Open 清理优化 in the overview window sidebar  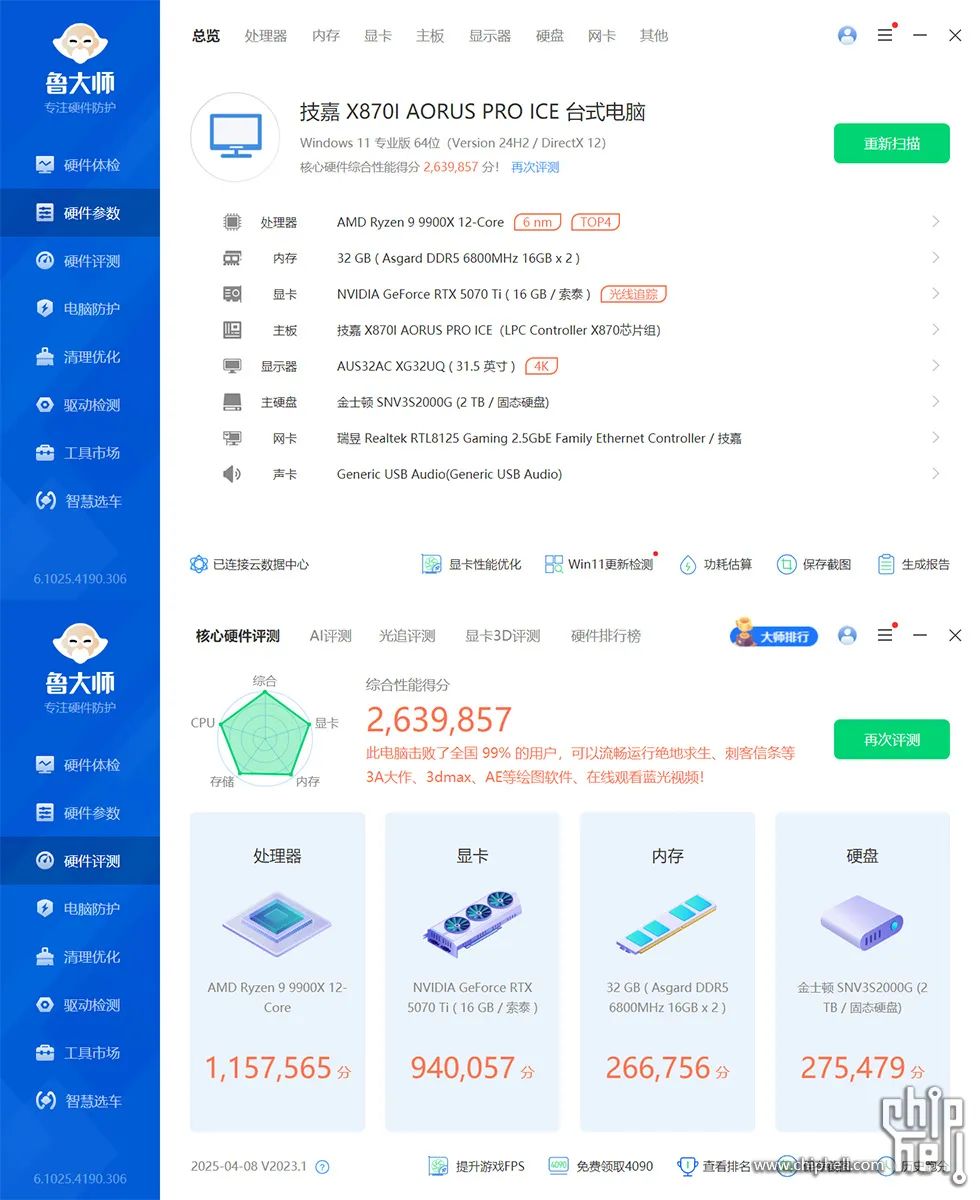[80, 357]
